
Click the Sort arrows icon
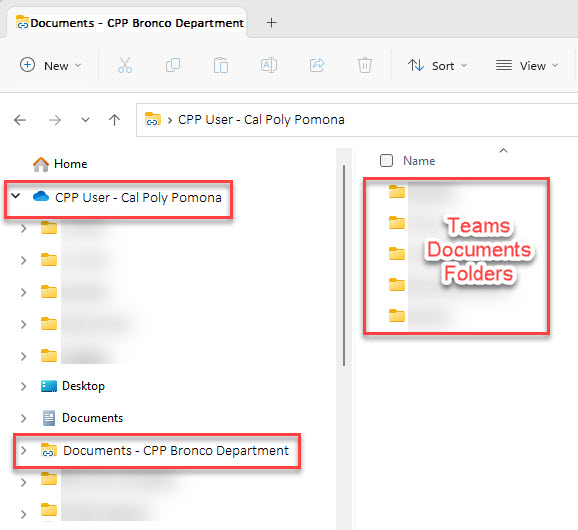[416, 65]
